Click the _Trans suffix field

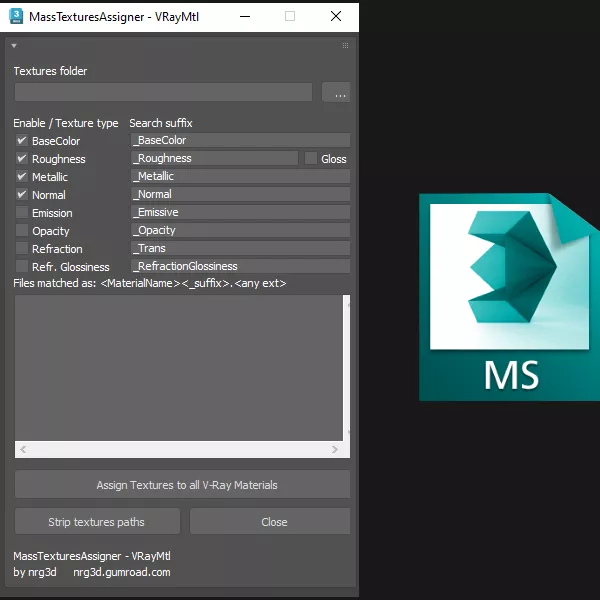240,248
